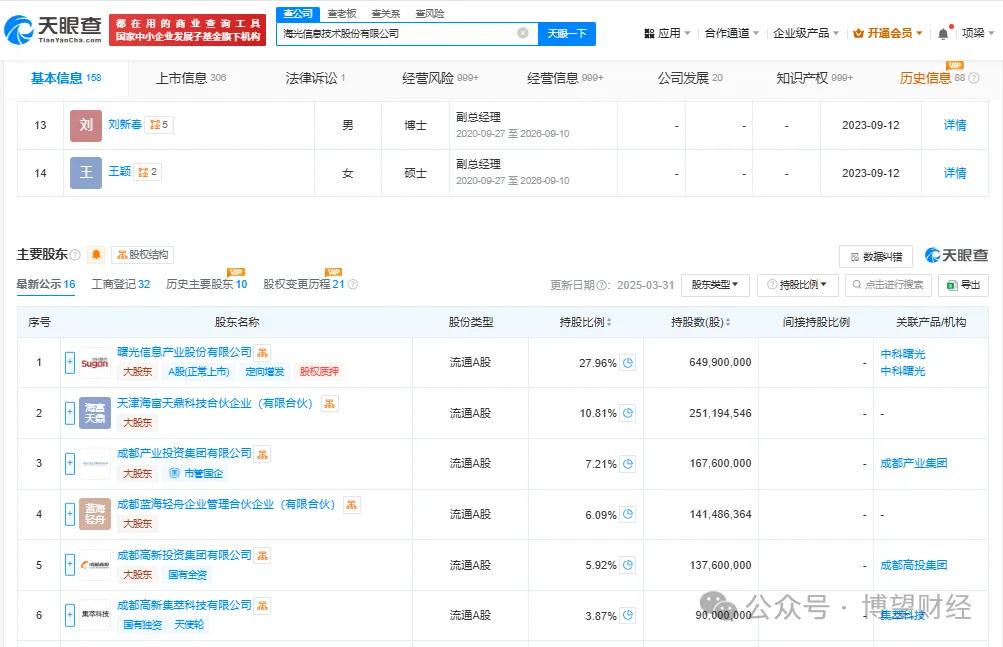
Task: Click the TianYanCha logo at top left
Action: pos(53,30)
